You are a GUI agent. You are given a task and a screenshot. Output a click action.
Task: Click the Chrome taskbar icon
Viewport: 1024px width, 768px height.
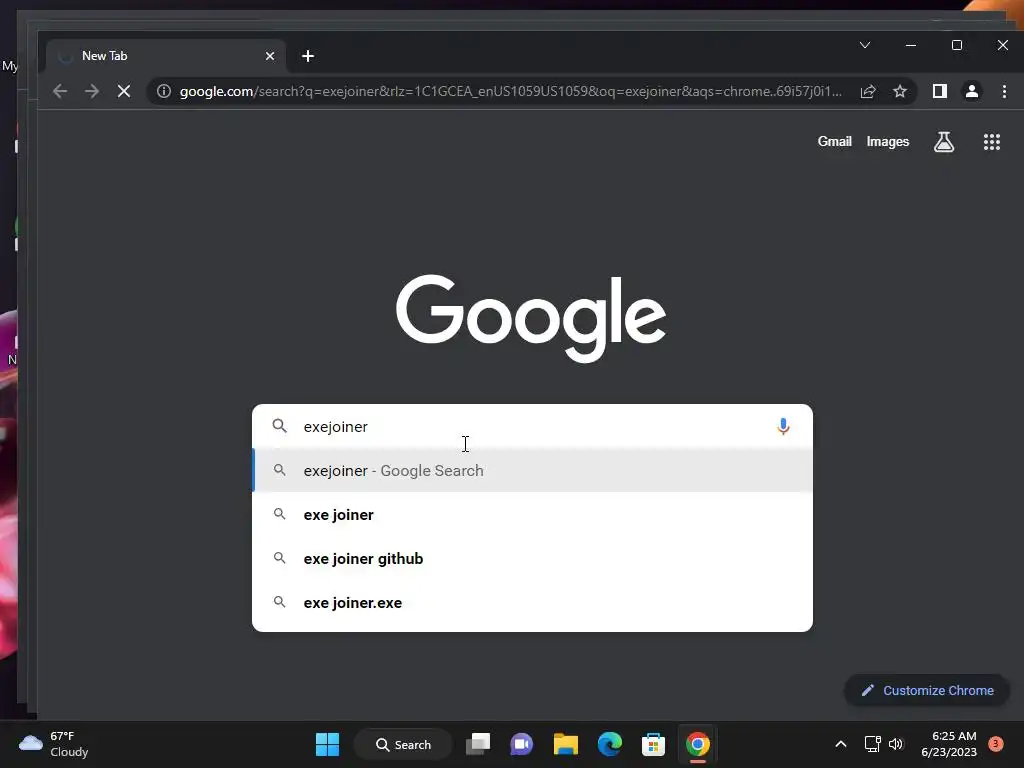coord(697,744)
